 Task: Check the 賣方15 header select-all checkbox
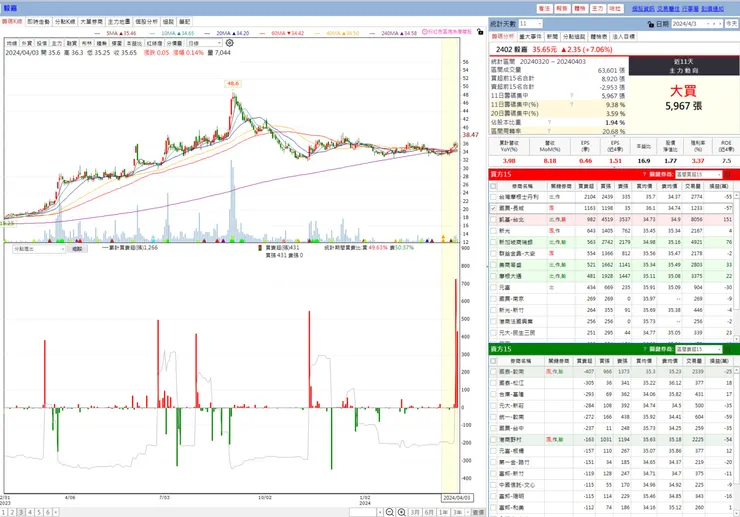point(493,361)
